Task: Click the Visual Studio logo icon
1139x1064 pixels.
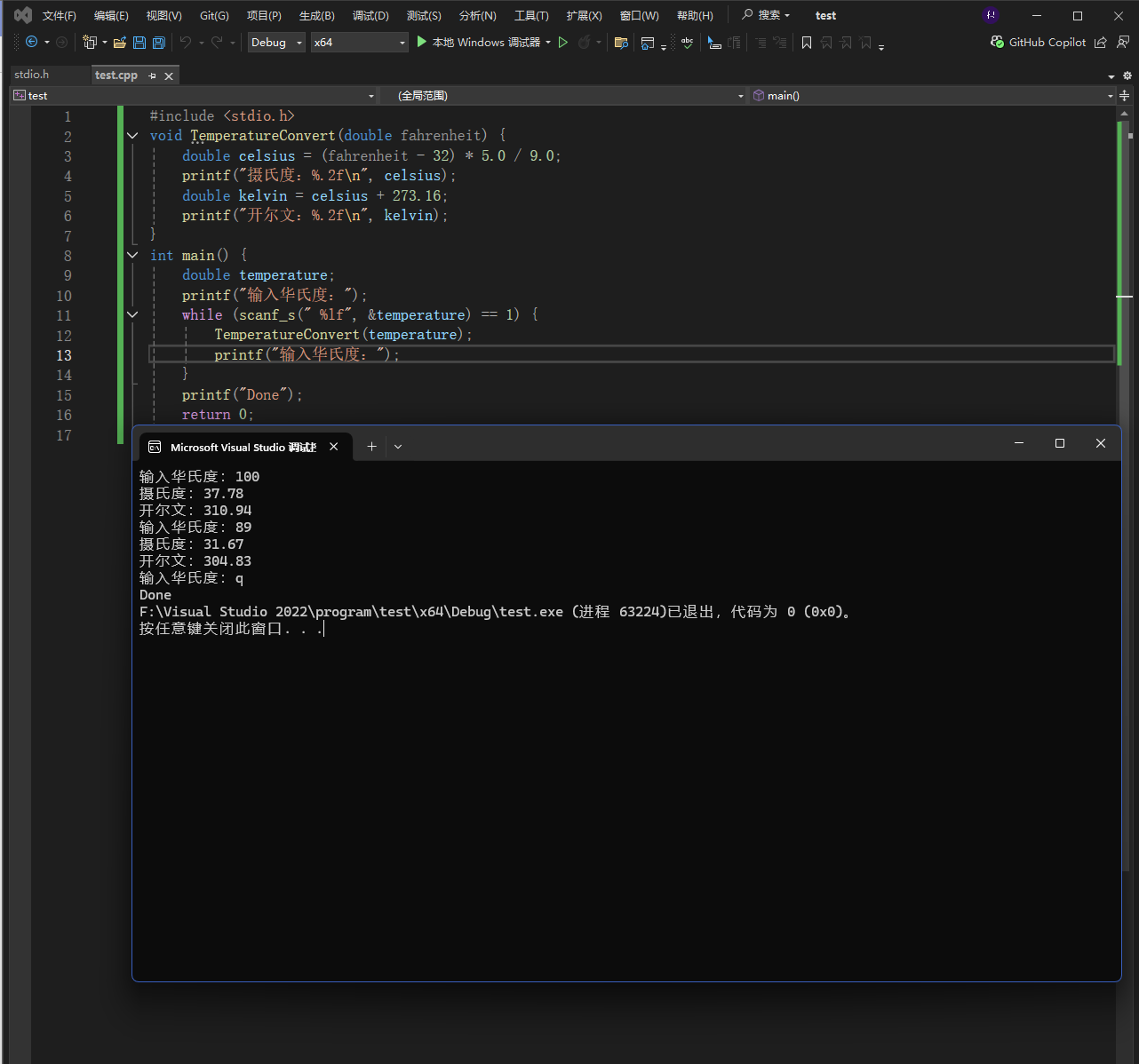Action: tap(23, 15)
